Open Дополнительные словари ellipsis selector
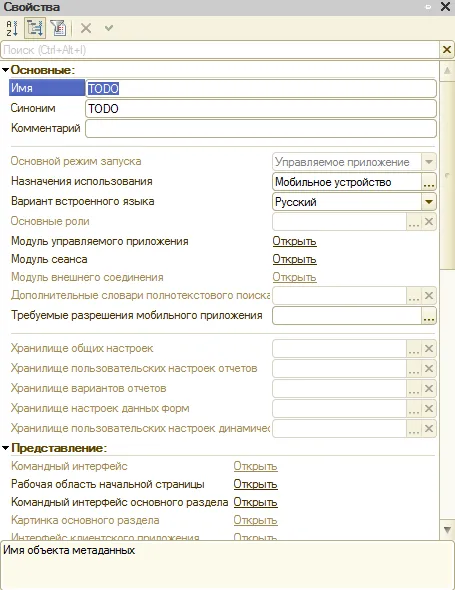Image resolution: width=455 pixels, height=590 pixels. point(414,296)
